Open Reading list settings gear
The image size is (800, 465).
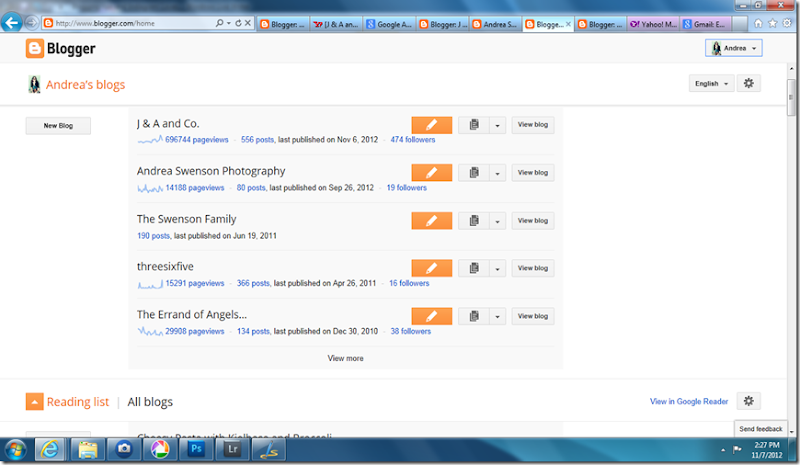748,401
